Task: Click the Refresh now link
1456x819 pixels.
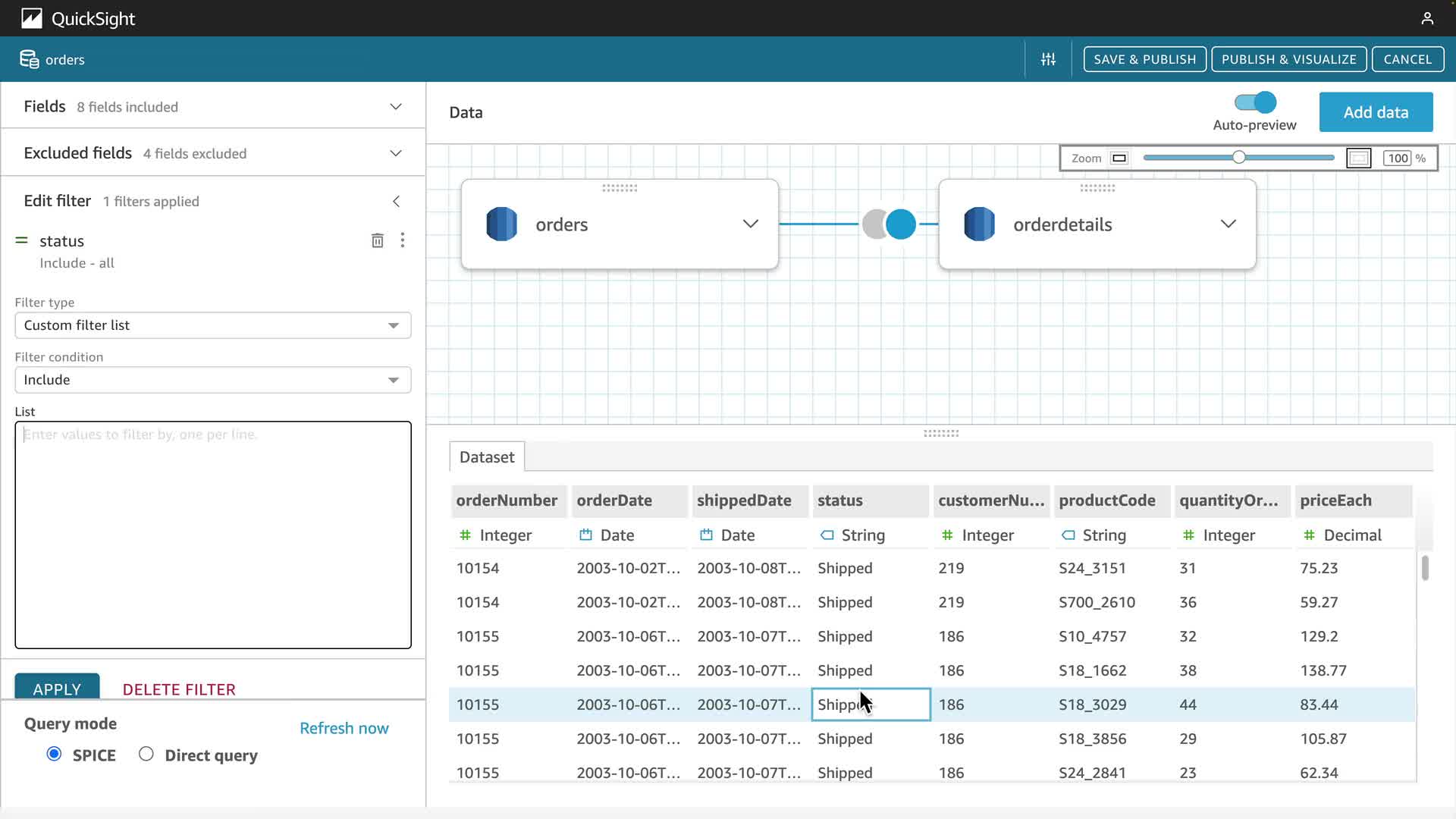Action: pos(344,728)
